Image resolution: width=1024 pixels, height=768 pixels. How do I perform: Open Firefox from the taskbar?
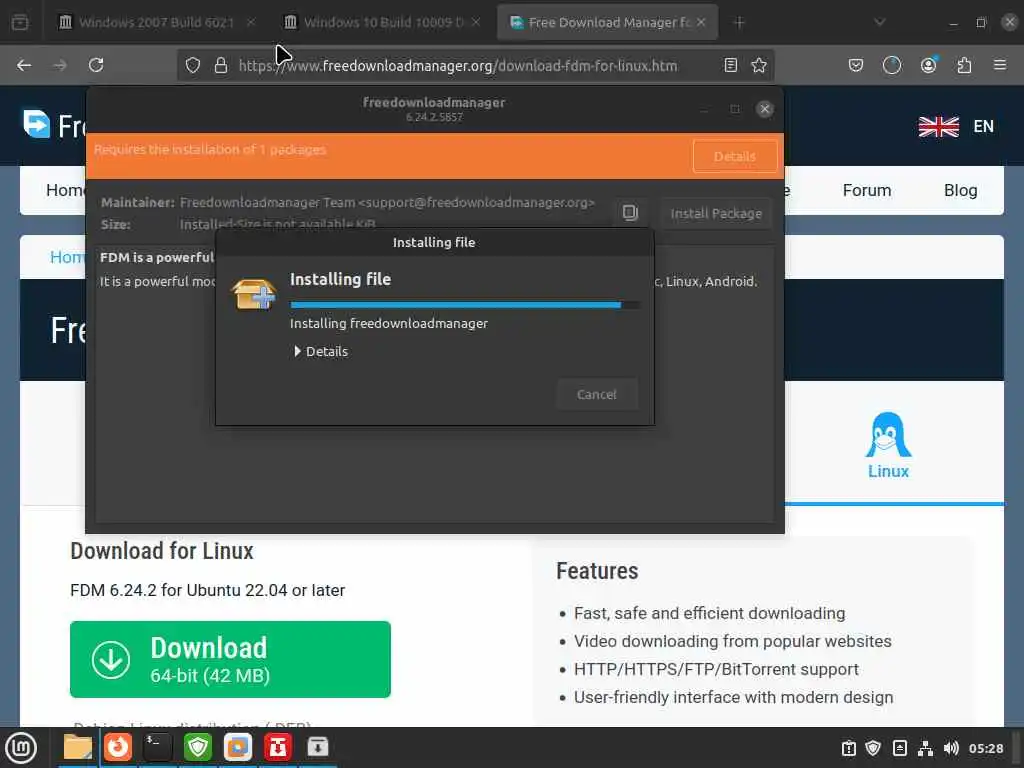[x=118, y=747]
